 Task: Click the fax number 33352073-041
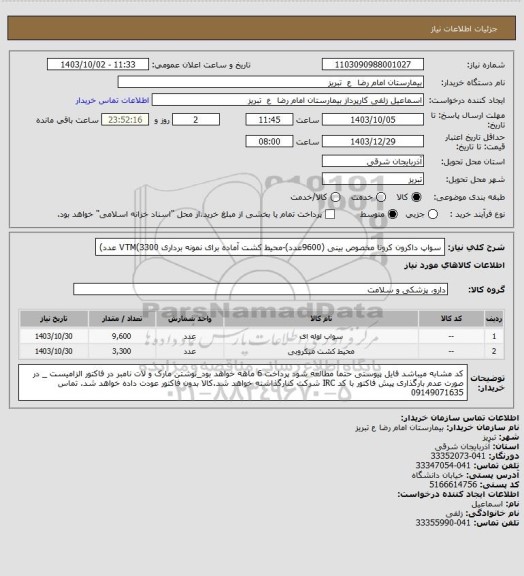(x=458, y=456)
